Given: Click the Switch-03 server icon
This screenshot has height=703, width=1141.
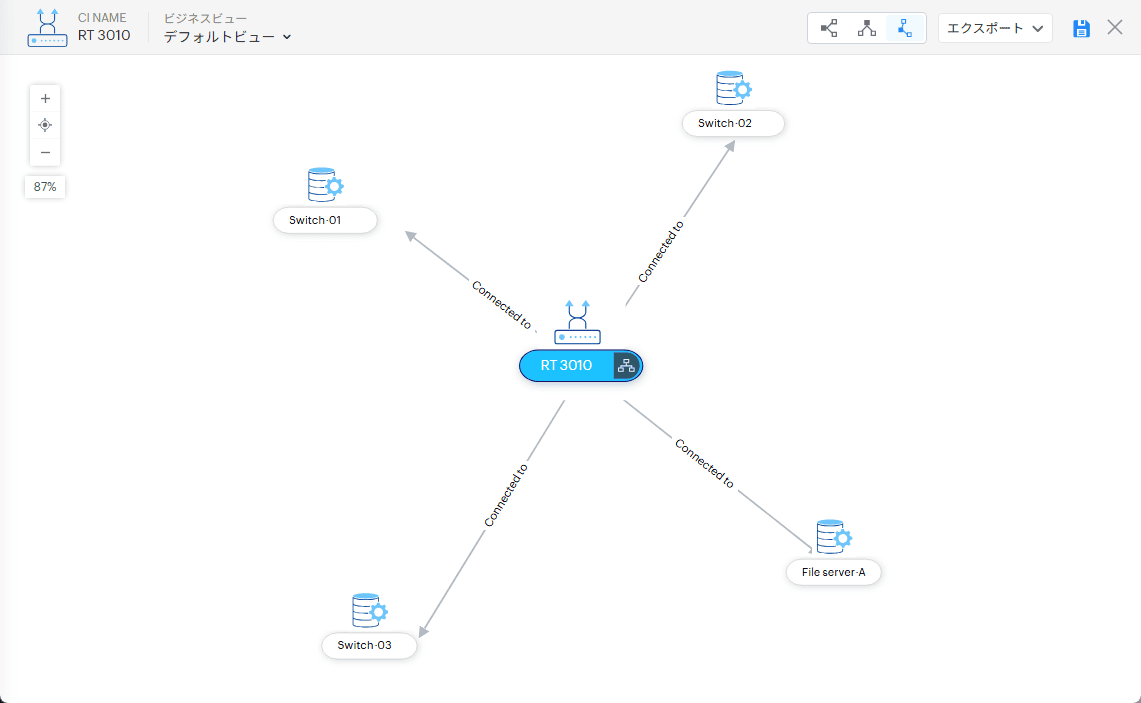Looking at the screenshot, I should pyautogui.click(x=369, y=611).
